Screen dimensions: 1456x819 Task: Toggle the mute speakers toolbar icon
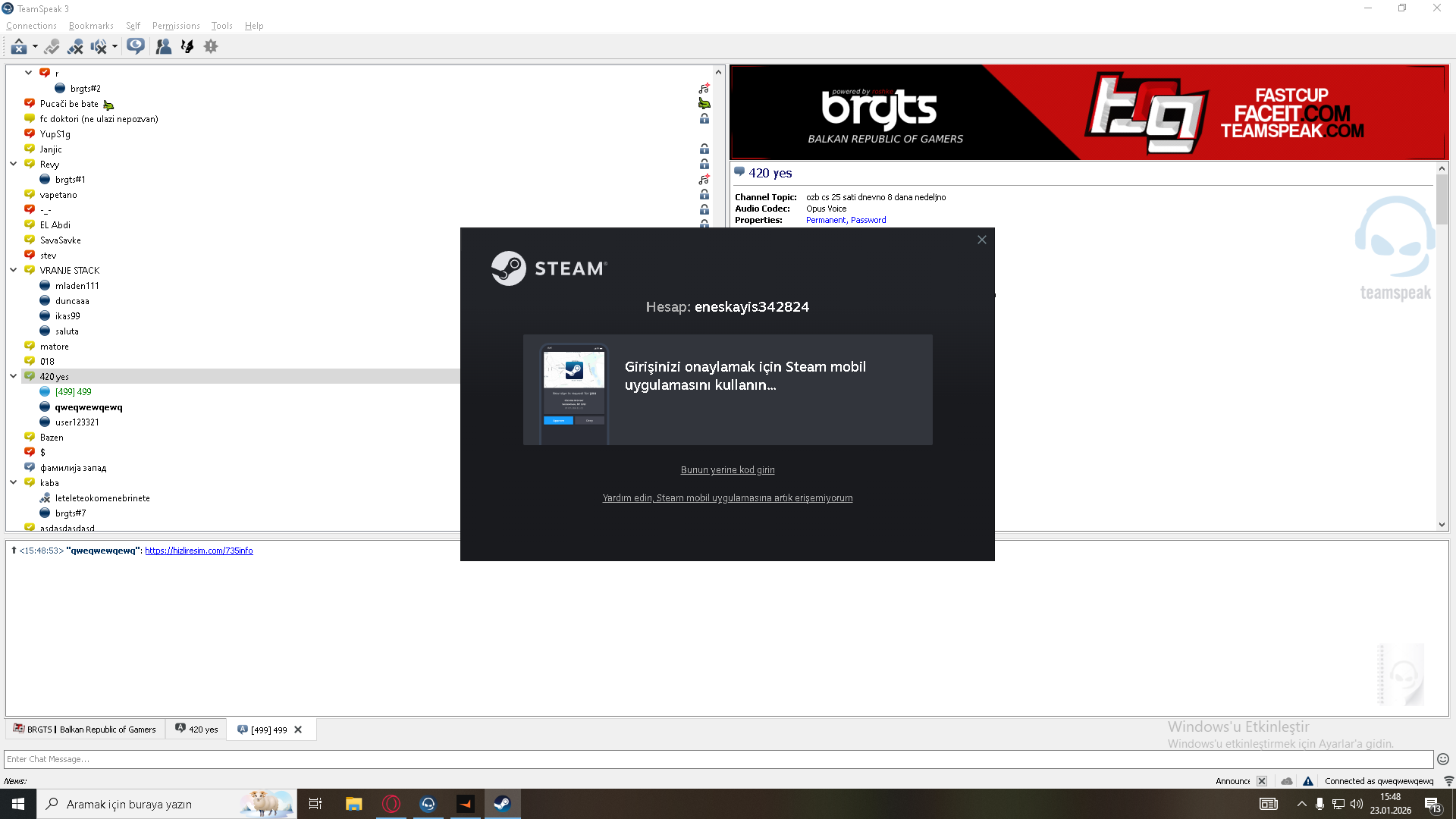pyautogui.click(x=99, y=47)
